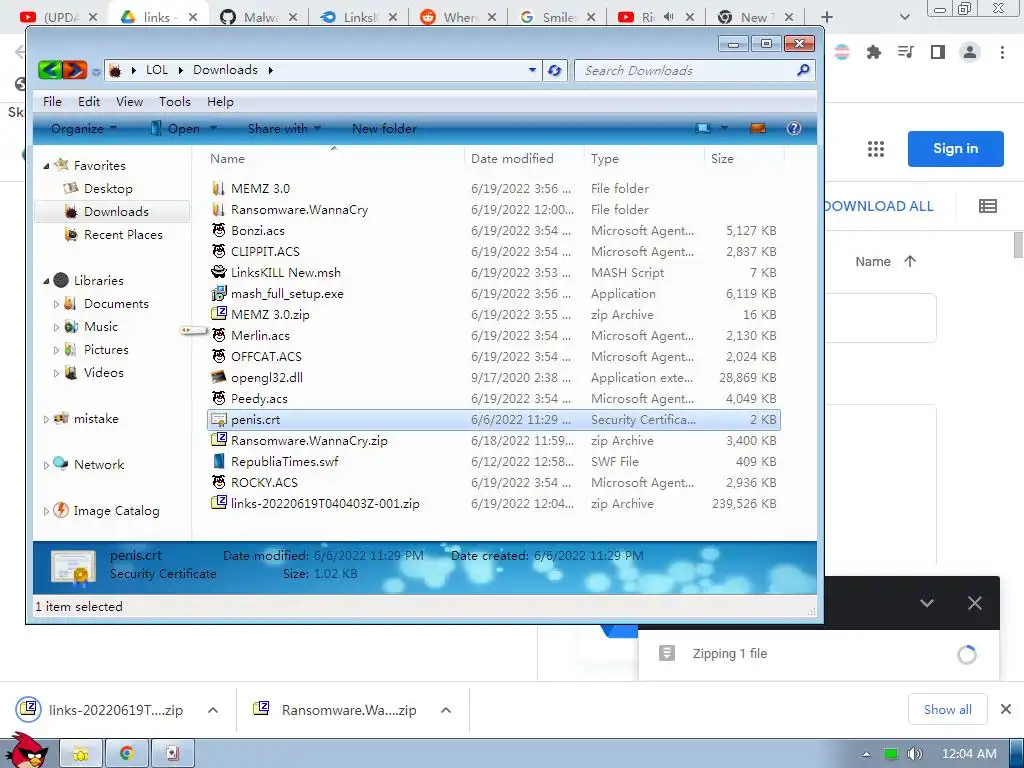This screenshot has height=768, width=1024.
Task: Click the Angry Birds start button
Action: point(27,750)
